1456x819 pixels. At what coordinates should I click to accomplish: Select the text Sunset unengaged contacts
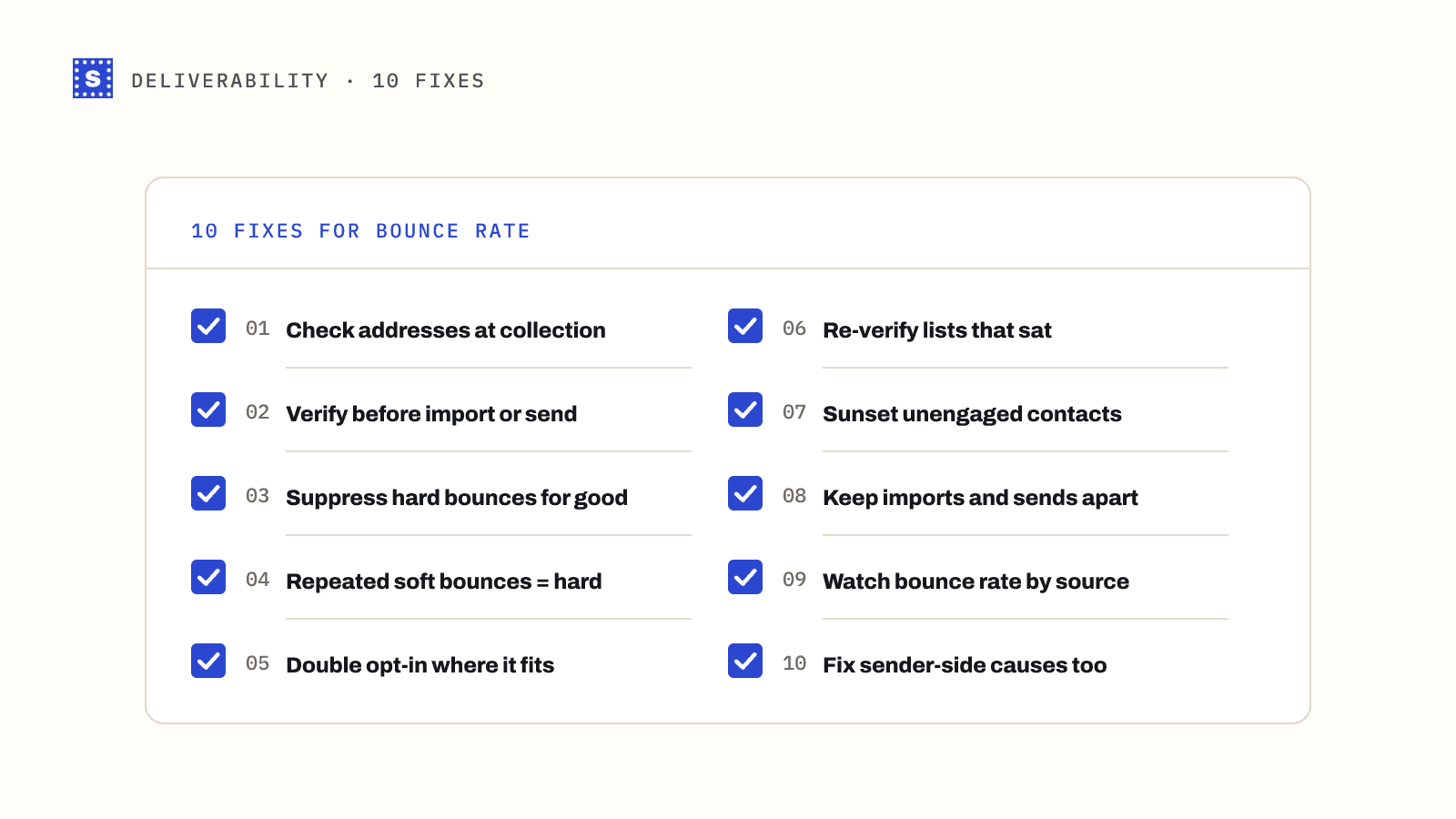click(972, 414)
